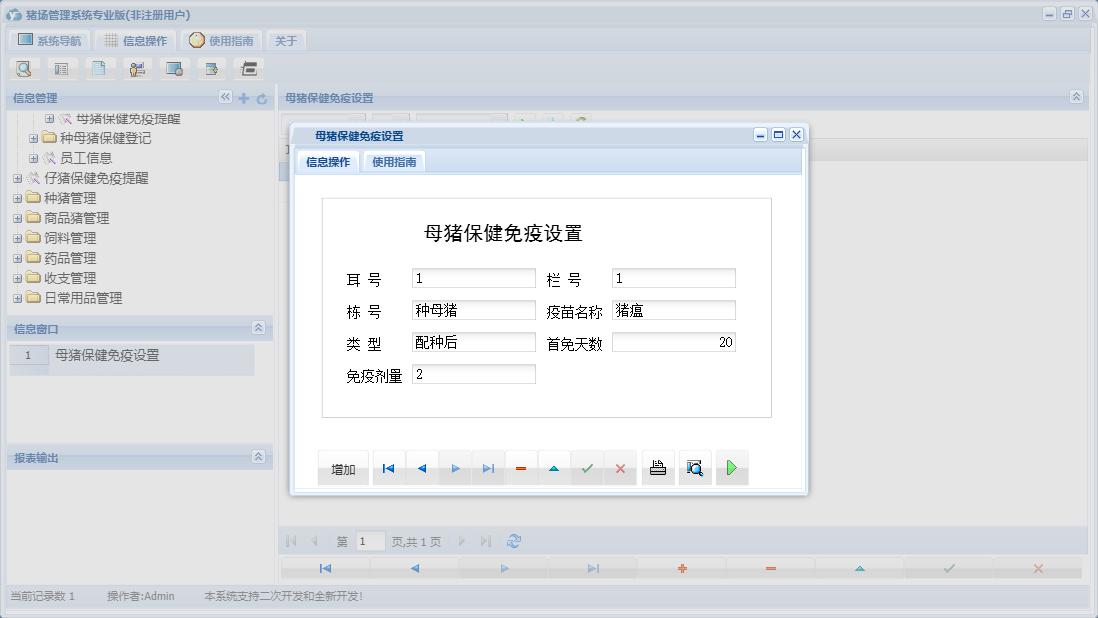Expand the 种猪管理 folder node
Image resolution: width=1098 pixels, height=618 pixels.
pyautogui.click(x=18, y=198)
